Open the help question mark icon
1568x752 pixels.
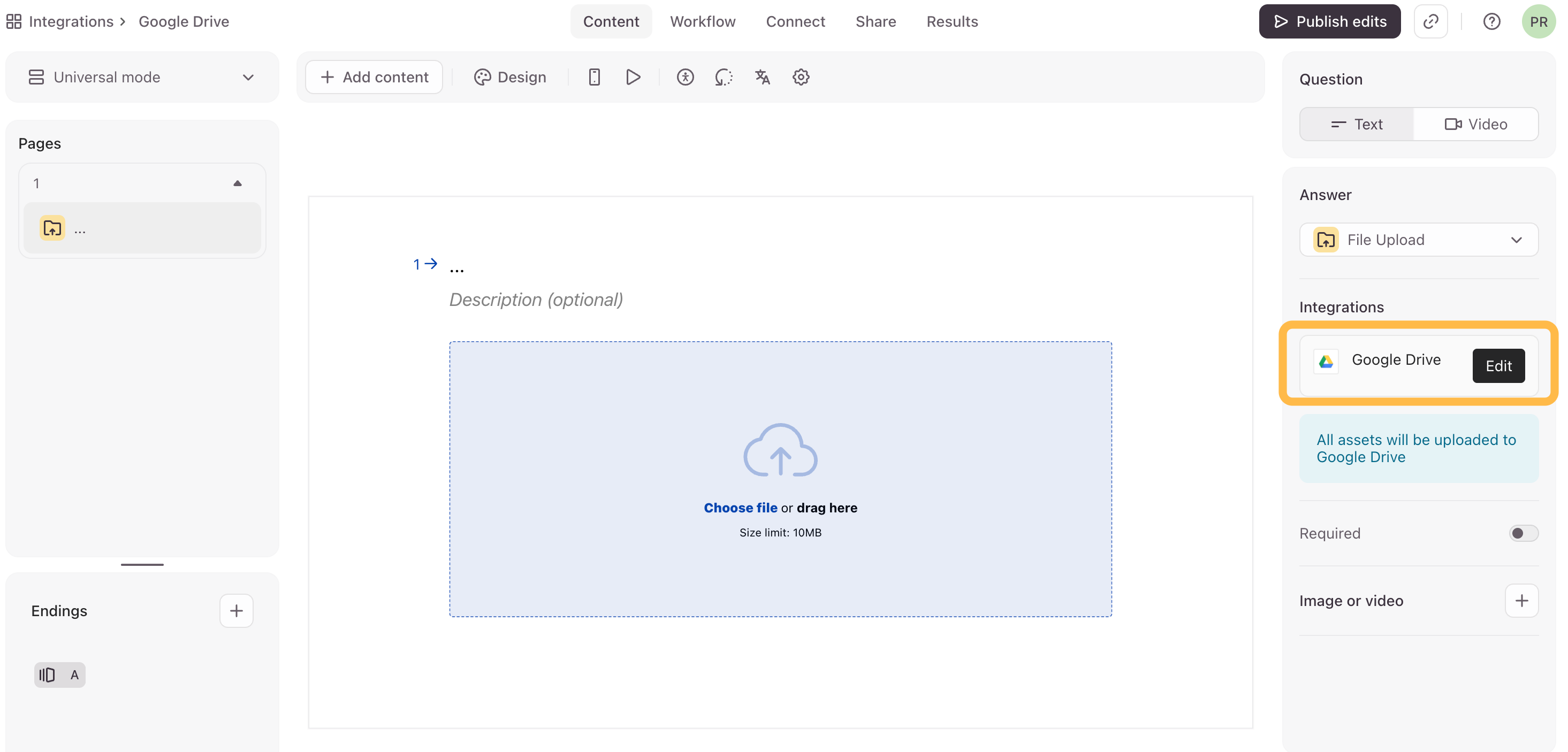[1491, 22]
